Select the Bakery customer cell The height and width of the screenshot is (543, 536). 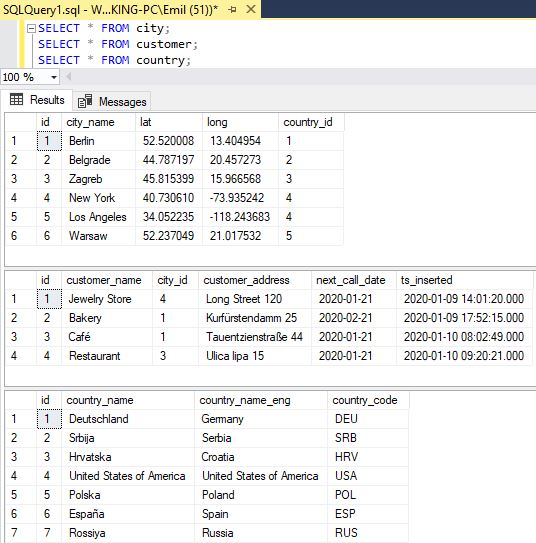coord(107,318)
